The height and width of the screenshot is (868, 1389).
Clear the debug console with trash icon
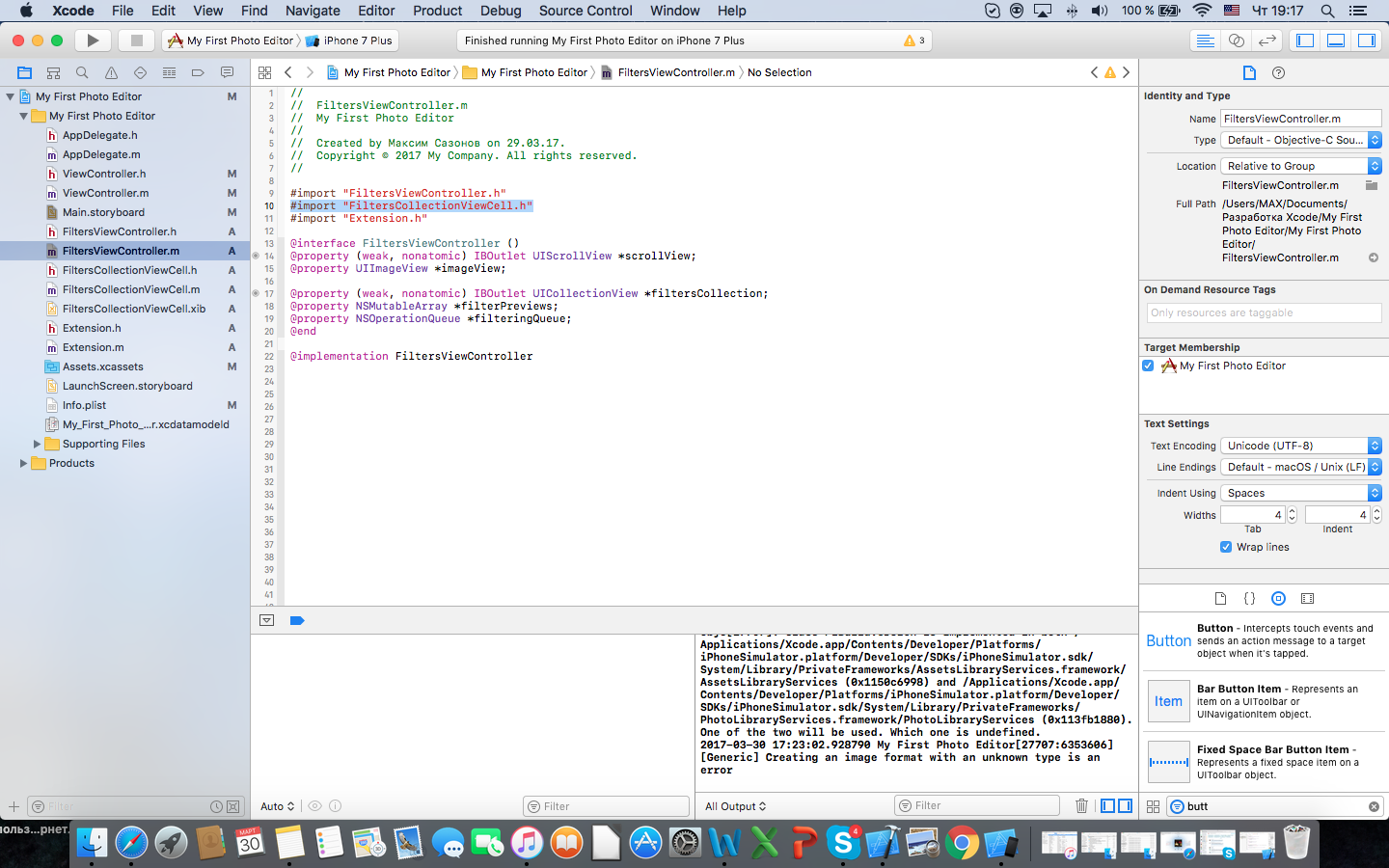(x=1081, y=805)
